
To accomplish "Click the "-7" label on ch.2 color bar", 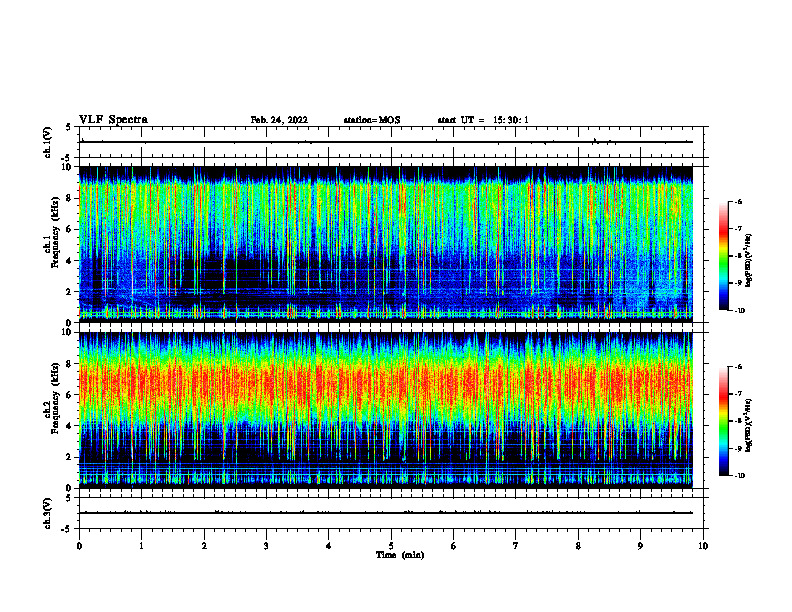I will (738, 394).
